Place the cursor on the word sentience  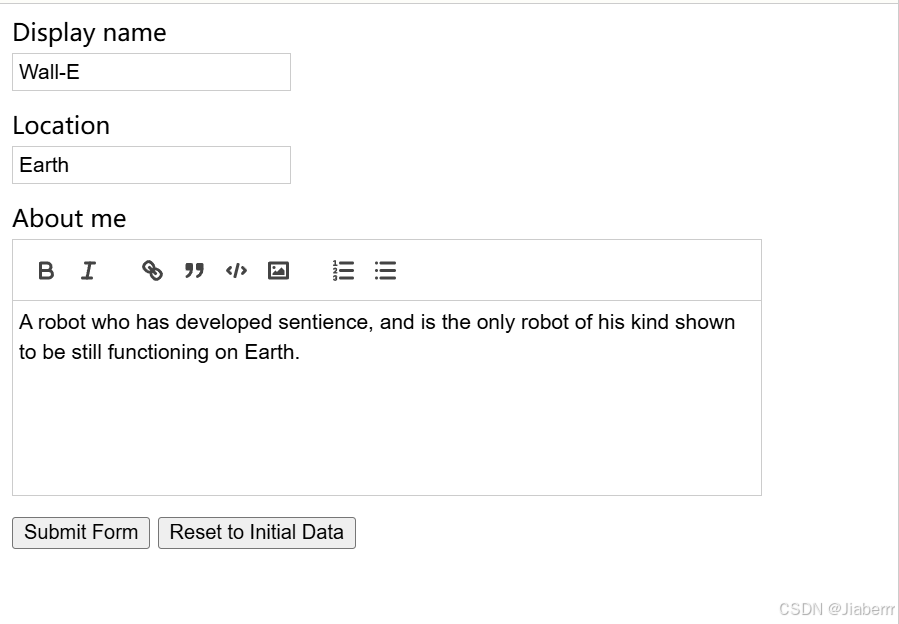(325, 322)
